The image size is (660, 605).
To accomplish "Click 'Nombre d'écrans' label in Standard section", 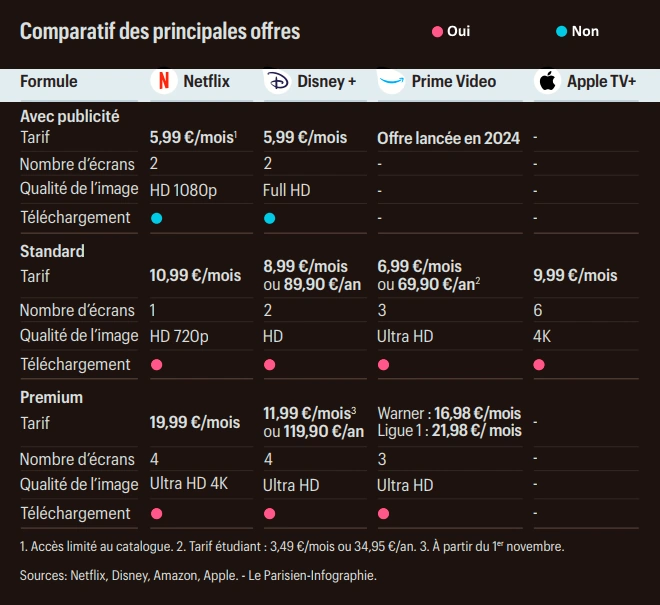I will 77,311.
